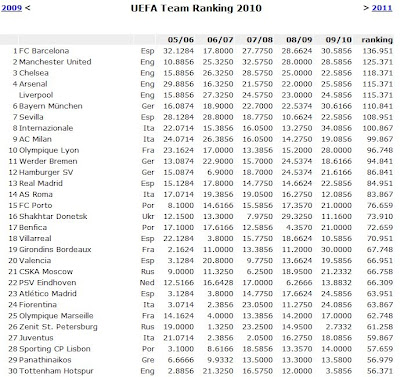Click Barcelona's ranking total 136.951
This screenshot has height=377, width=400.
[378, 51]
